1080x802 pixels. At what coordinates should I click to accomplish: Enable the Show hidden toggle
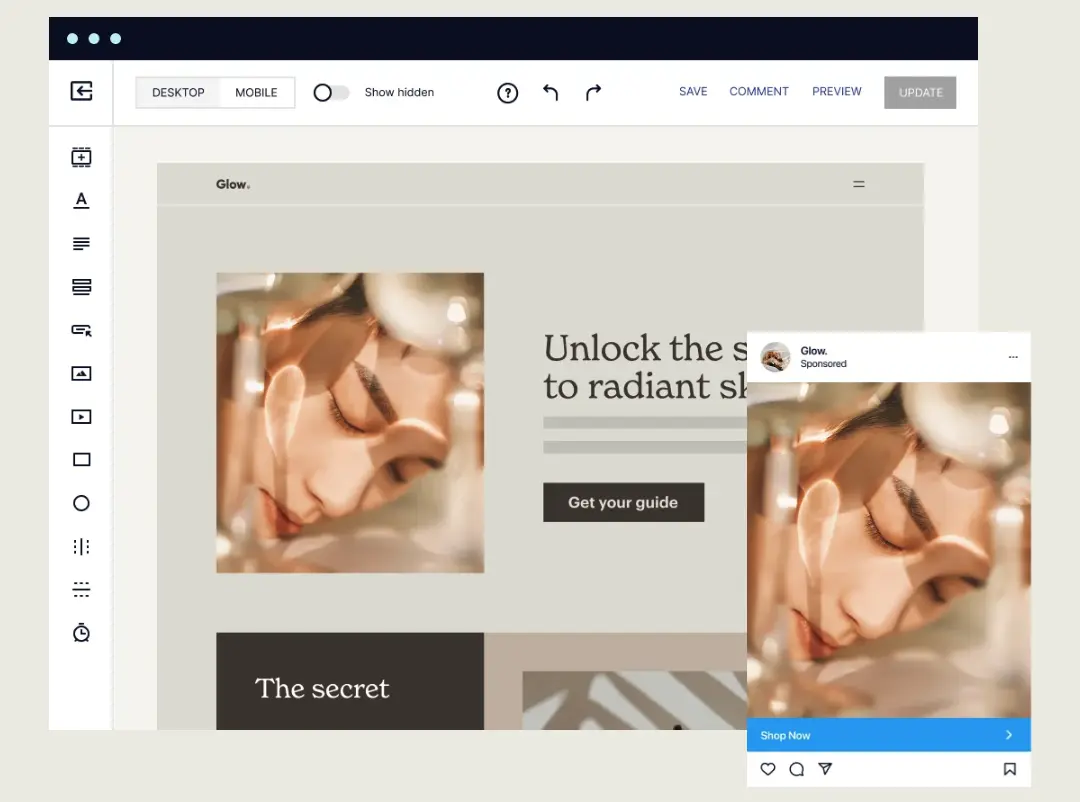tap(330, 91)
